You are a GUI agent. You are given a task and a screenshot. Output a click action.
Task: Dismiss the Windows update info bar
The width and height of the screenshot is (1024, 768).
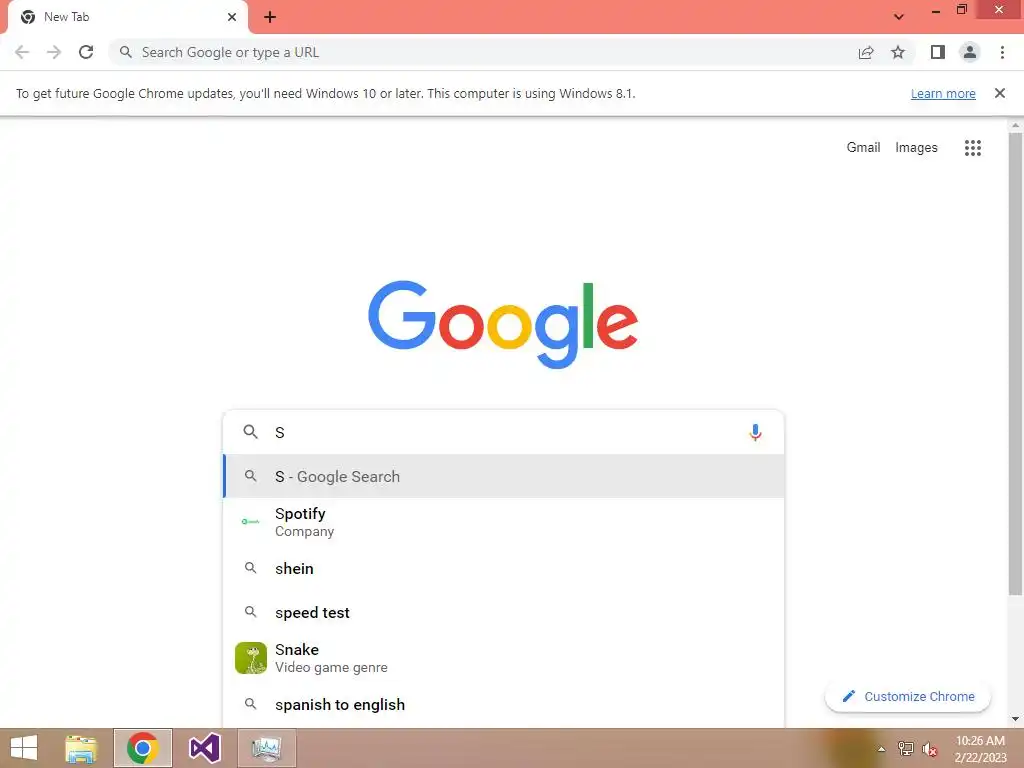click(x=1000, y=93)
